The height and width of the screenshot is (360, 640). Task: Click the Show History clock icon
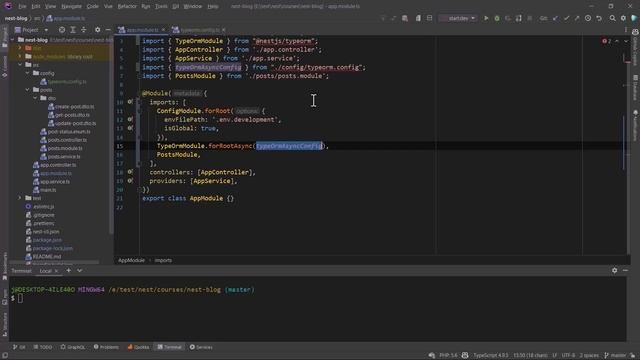coord(588,18)
